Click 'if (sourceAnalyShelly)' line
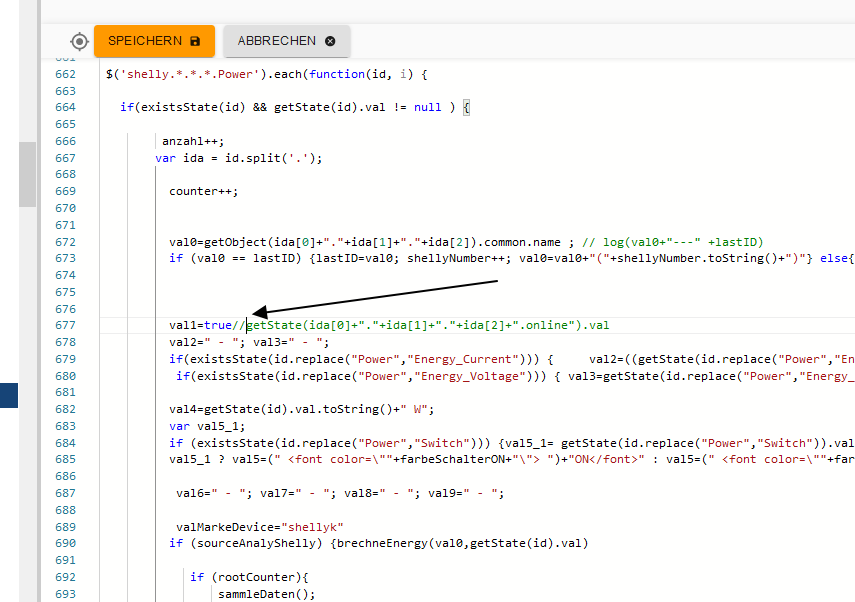The width and height of the screenshot is (855, 602). pyautogui.click(x=378, y=544)
